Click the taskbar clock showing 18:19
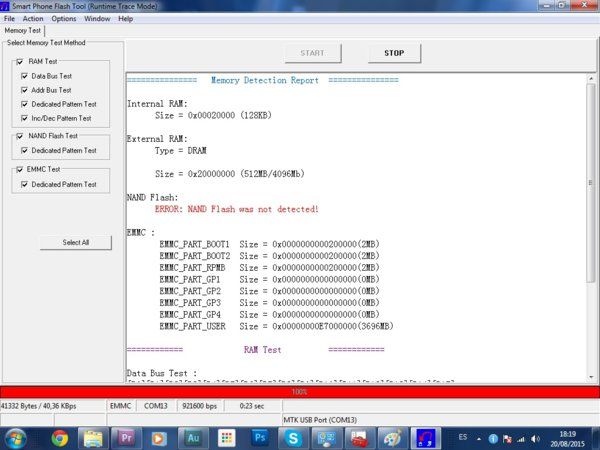 (568, 439)
